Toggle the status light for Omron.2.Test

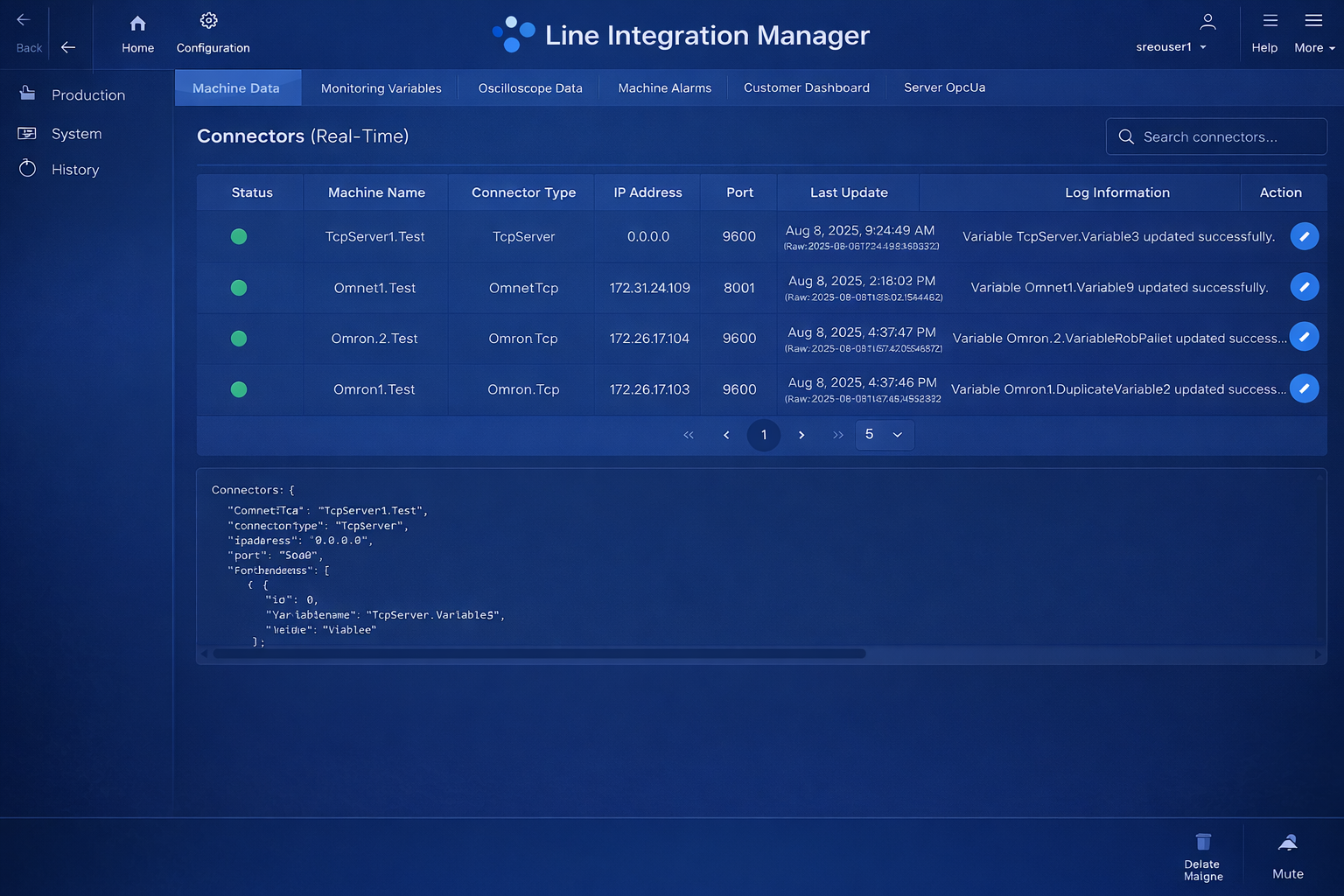pyautogui.click(x=238, y=339)
